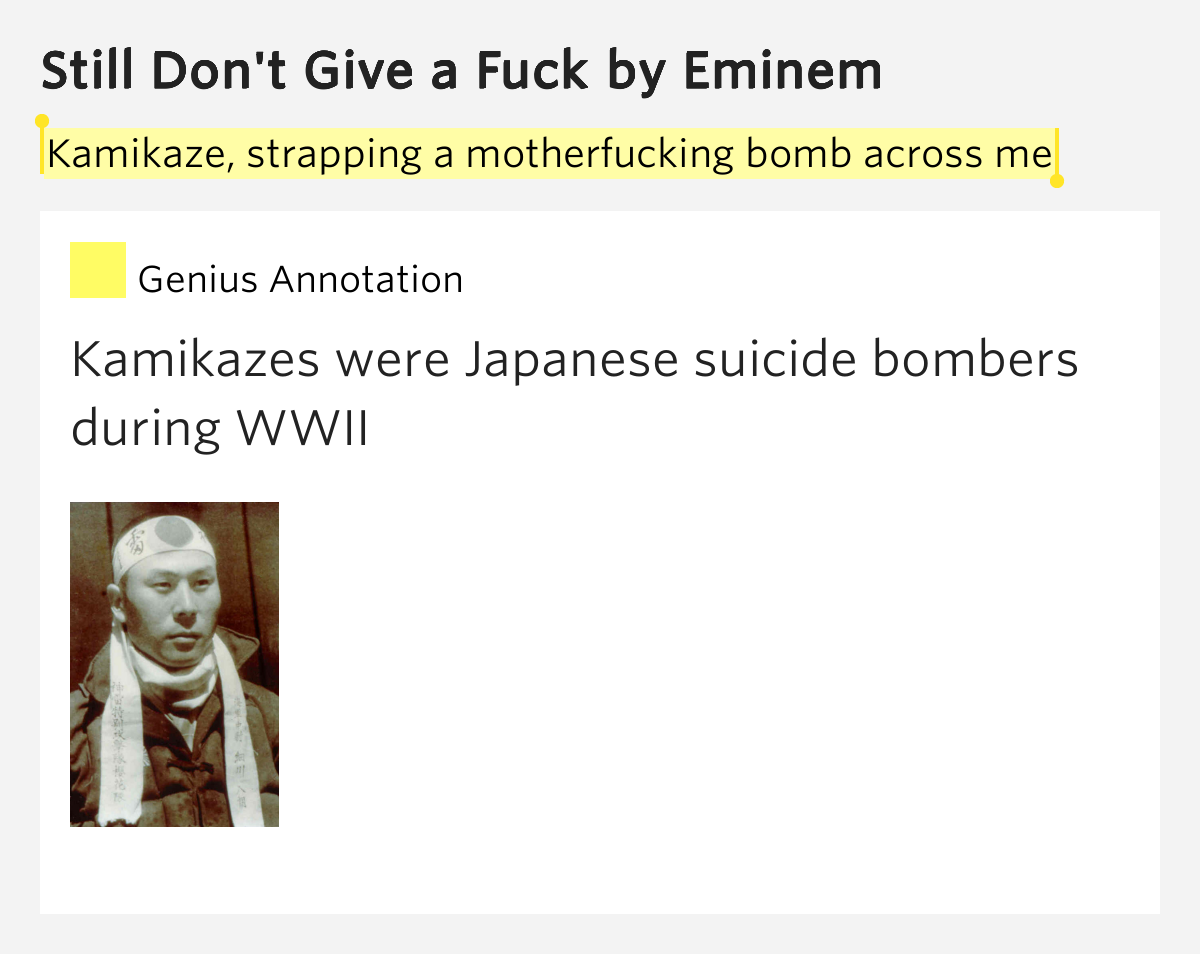Click the highlight start handle dot
Image resolution: width=1200 pixels, height=954 pixels.
pyautogui.click(x=42, y=121)
